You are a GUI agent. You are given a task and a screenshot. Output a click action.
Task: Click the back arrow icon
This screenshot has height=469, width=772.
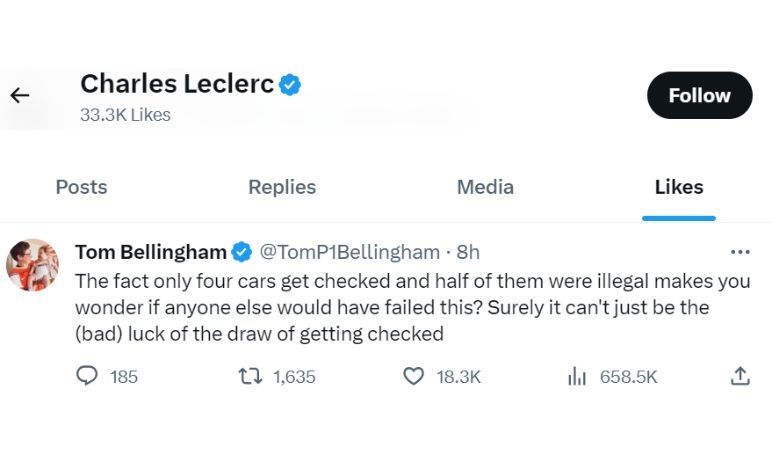[x=20, y=96]
